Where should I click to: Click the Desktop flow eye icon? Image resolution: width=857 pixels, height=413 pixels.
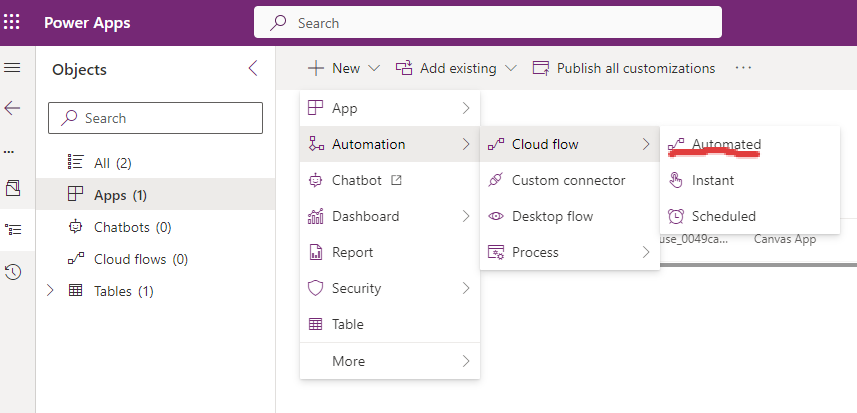[x=496, y=216]
